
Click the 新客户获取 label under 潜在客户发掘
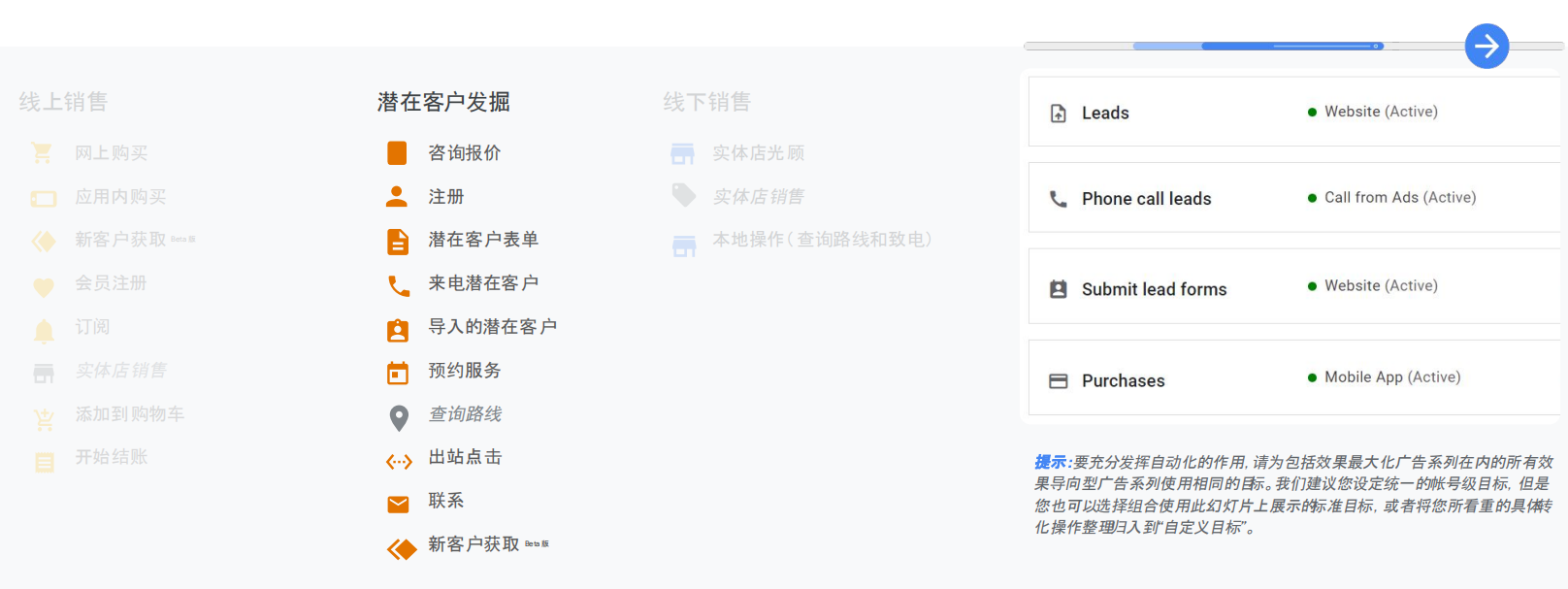[x=474, y=544]
